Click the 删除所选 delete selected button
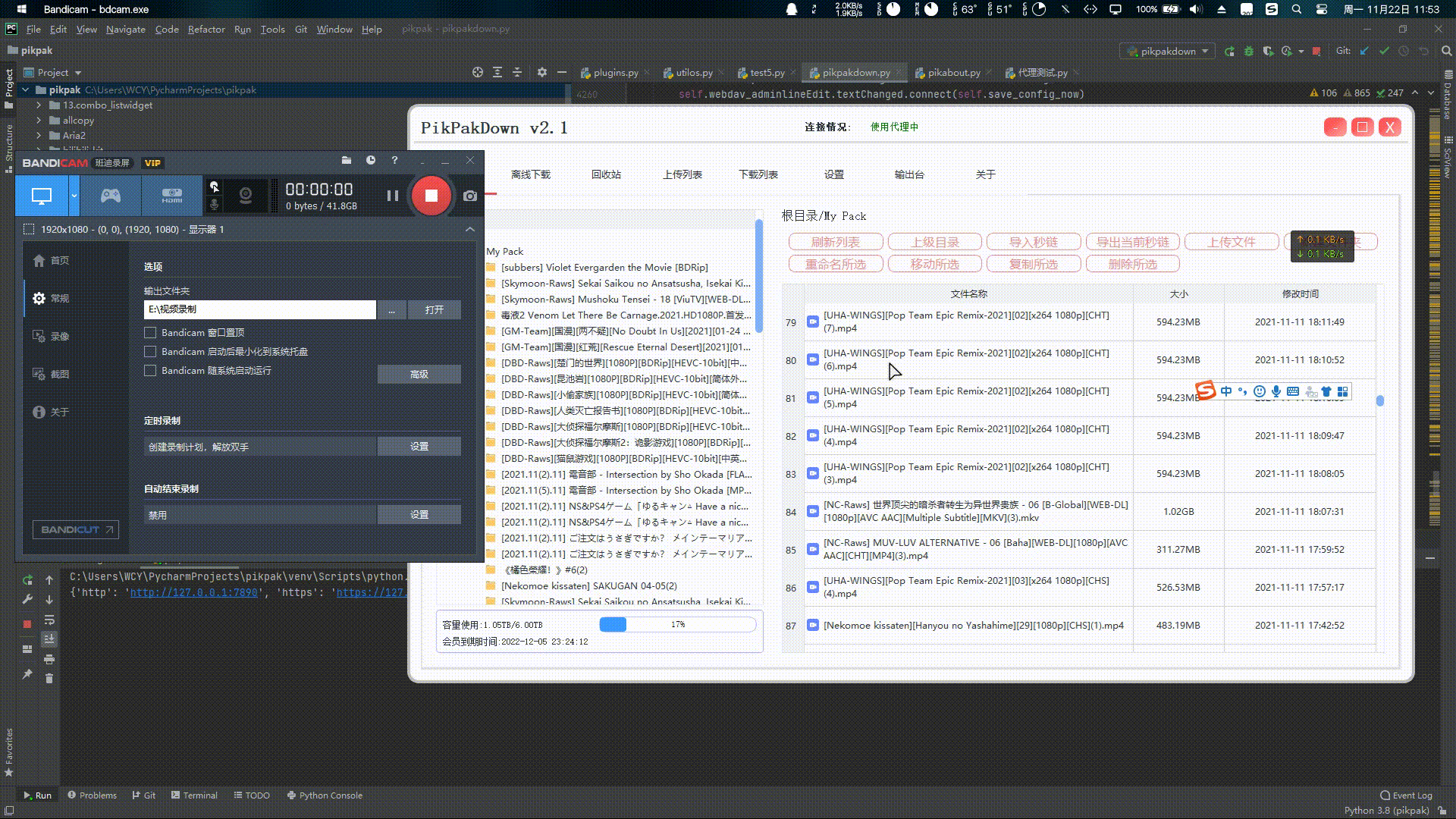Image resolution: width=1456 pixels, height=819 pixels. click(x=1133, y=264)
